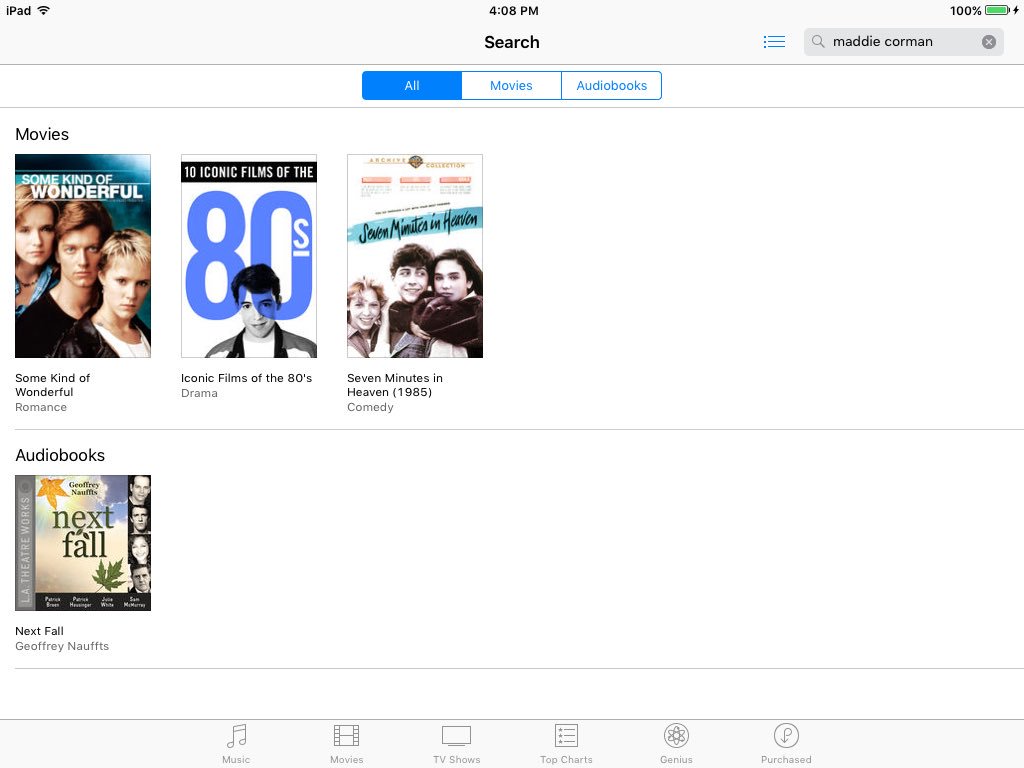Tap the Movies section heading
The image size is (1024, 768).
pyautogui.click(x=42, y=134)
